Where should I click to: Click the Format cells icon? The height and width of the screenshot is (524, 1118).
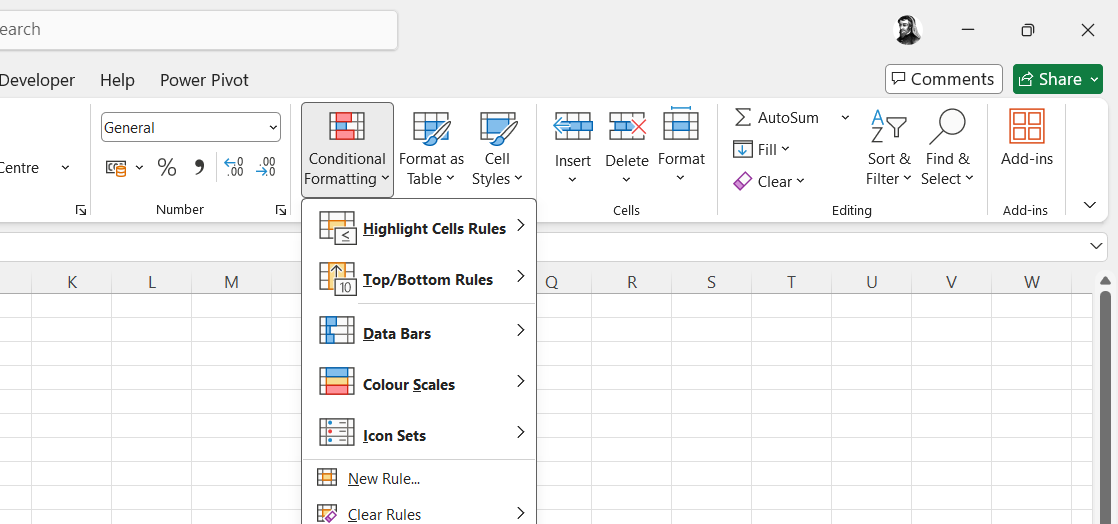click(x=681, y=125)
